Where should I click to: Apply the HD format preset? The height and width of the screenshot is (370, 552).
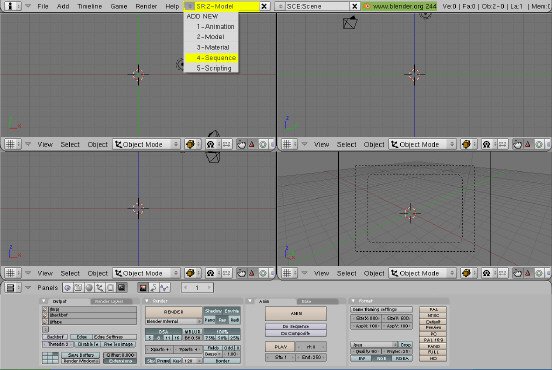(433, 358)
